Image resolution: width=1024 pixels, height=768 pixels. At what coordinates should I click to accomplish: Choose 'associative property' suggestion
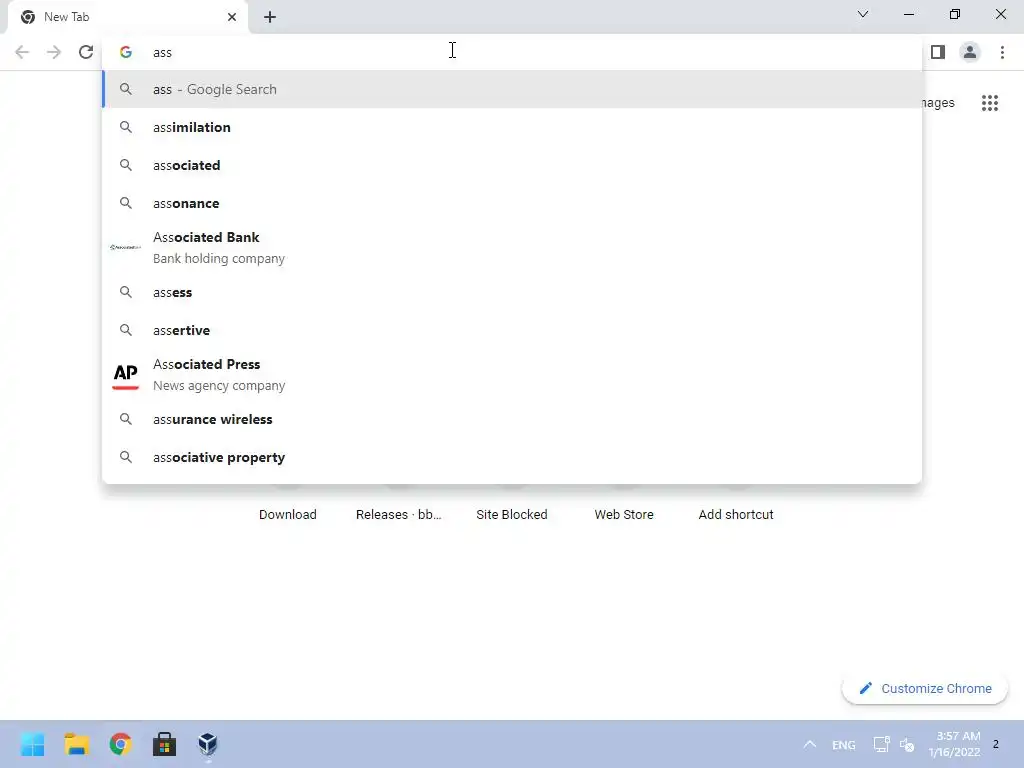(513, 457)
